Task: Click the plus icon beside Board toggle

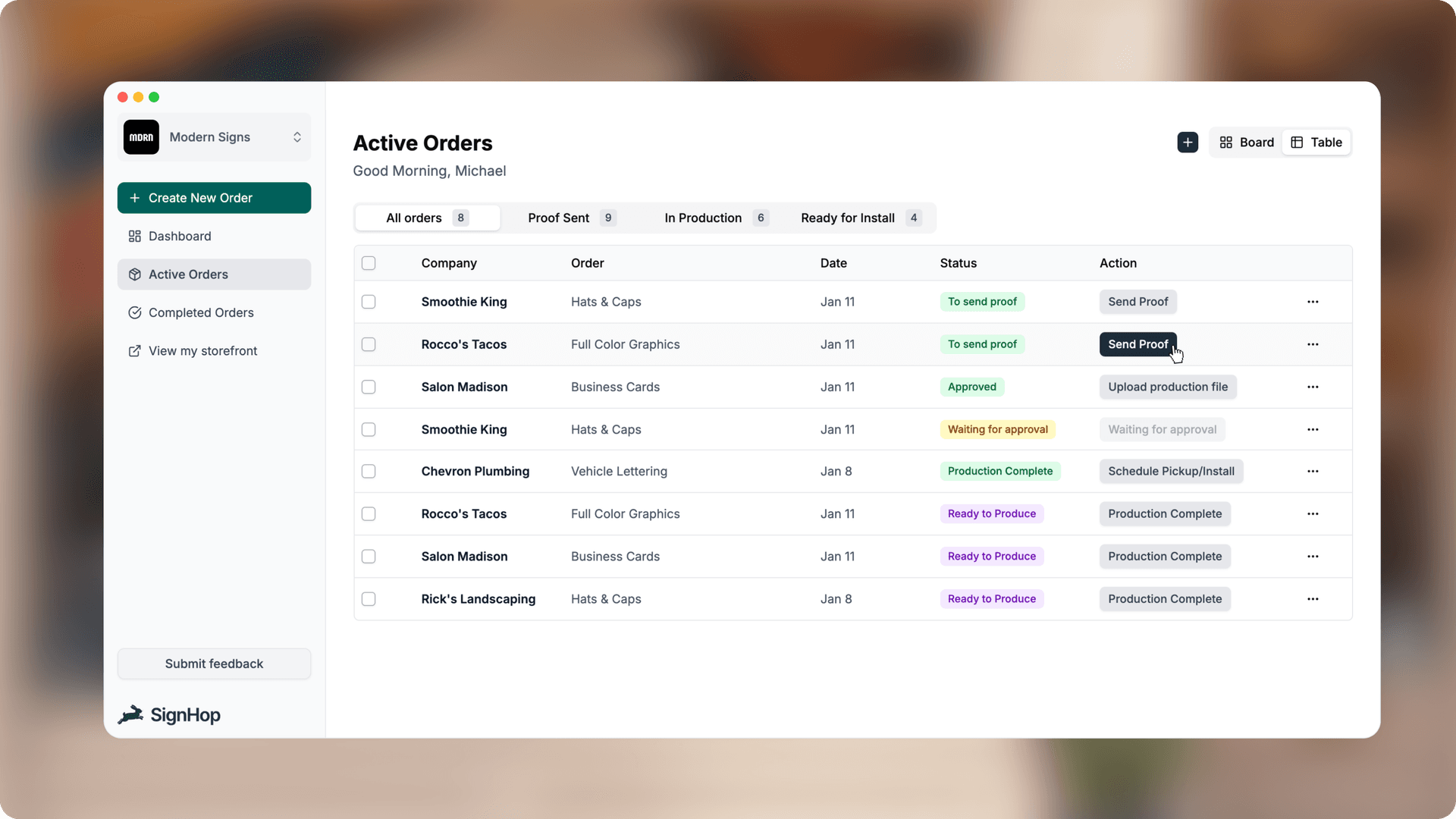Action: [x=1188, y=143]
